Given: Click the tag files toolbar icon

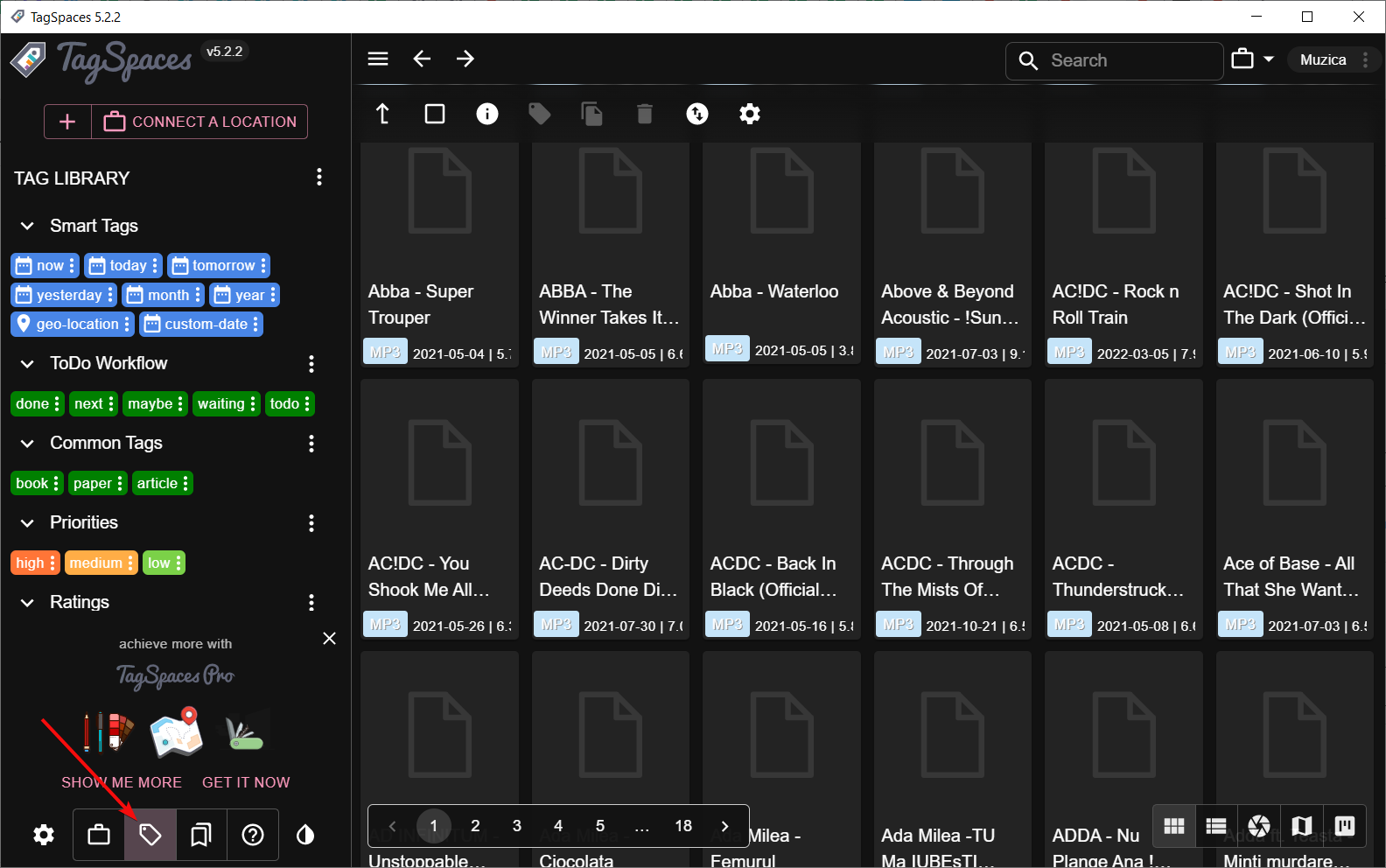Looking at the screenshot, I should tap(540, 114).
